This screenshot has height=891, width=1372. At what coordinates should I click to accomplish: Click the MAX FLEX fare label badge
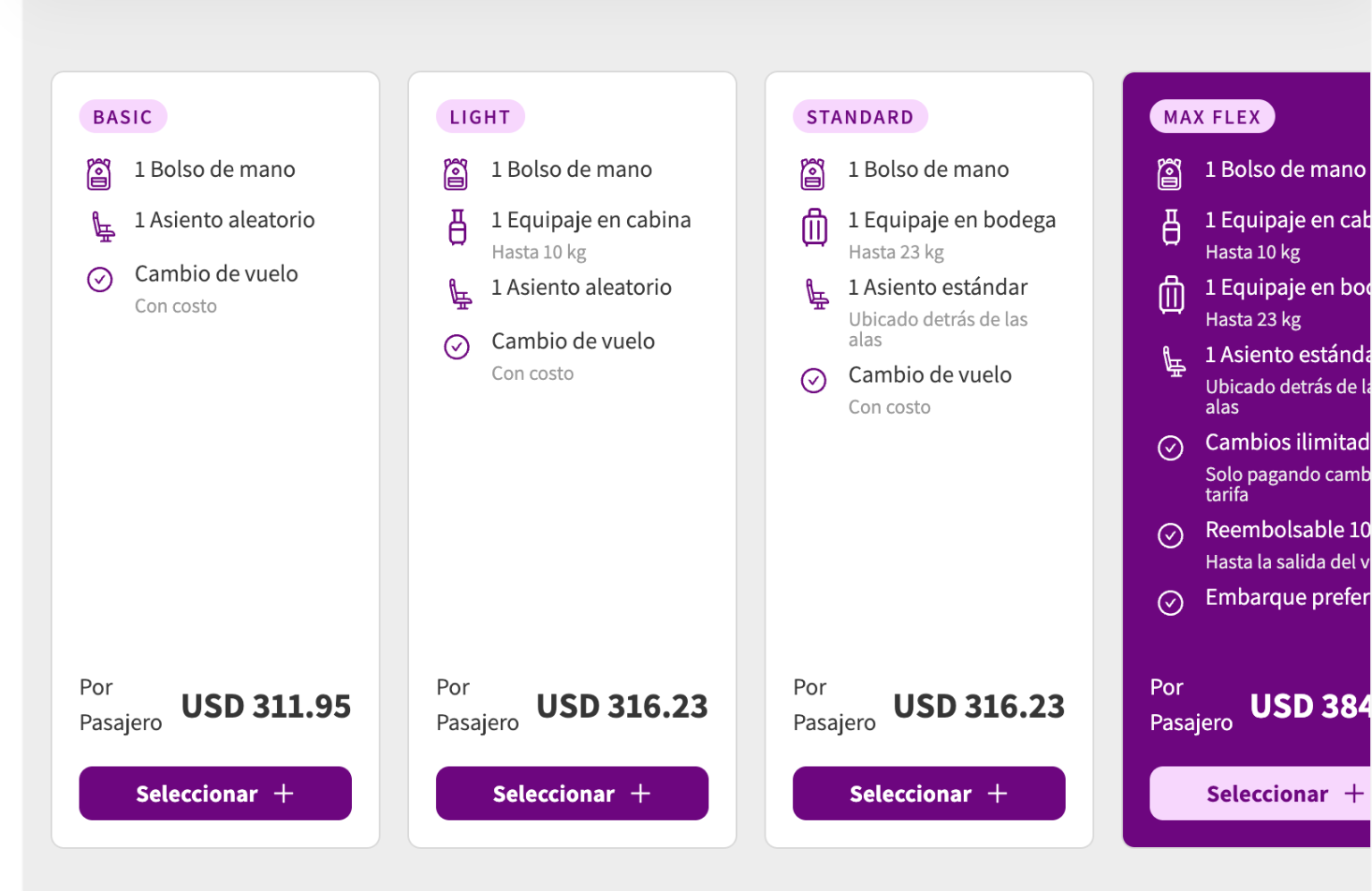1211,117
